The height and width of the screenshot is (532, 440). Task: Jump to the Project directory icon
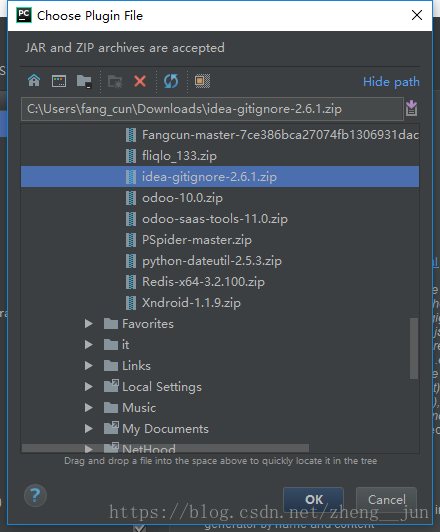pyautogui.click(x=84, y=81)
